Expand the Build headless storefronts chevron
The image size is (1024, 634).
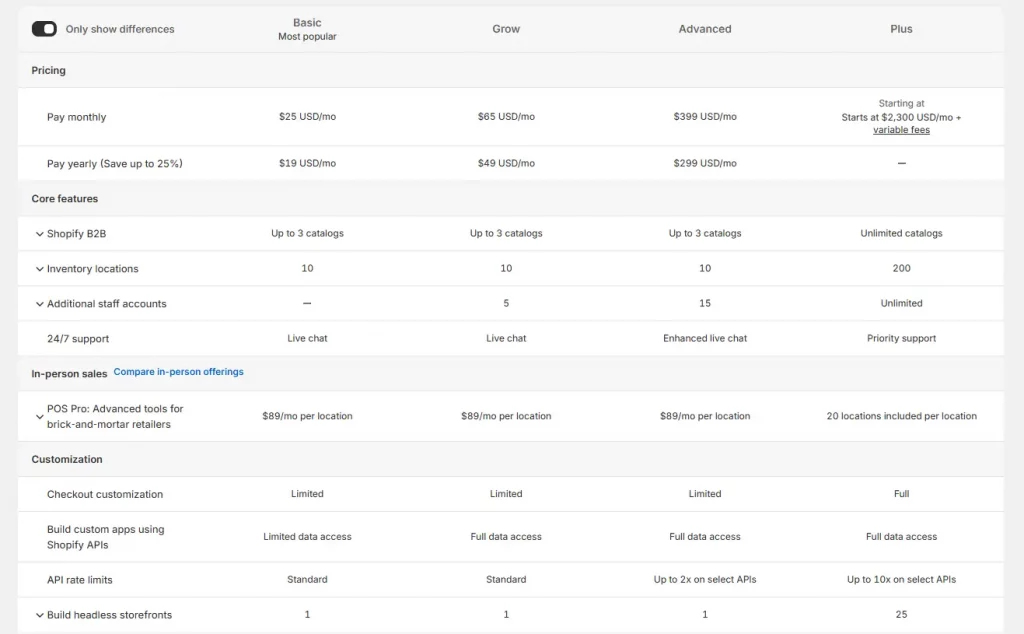pos(39,615)
